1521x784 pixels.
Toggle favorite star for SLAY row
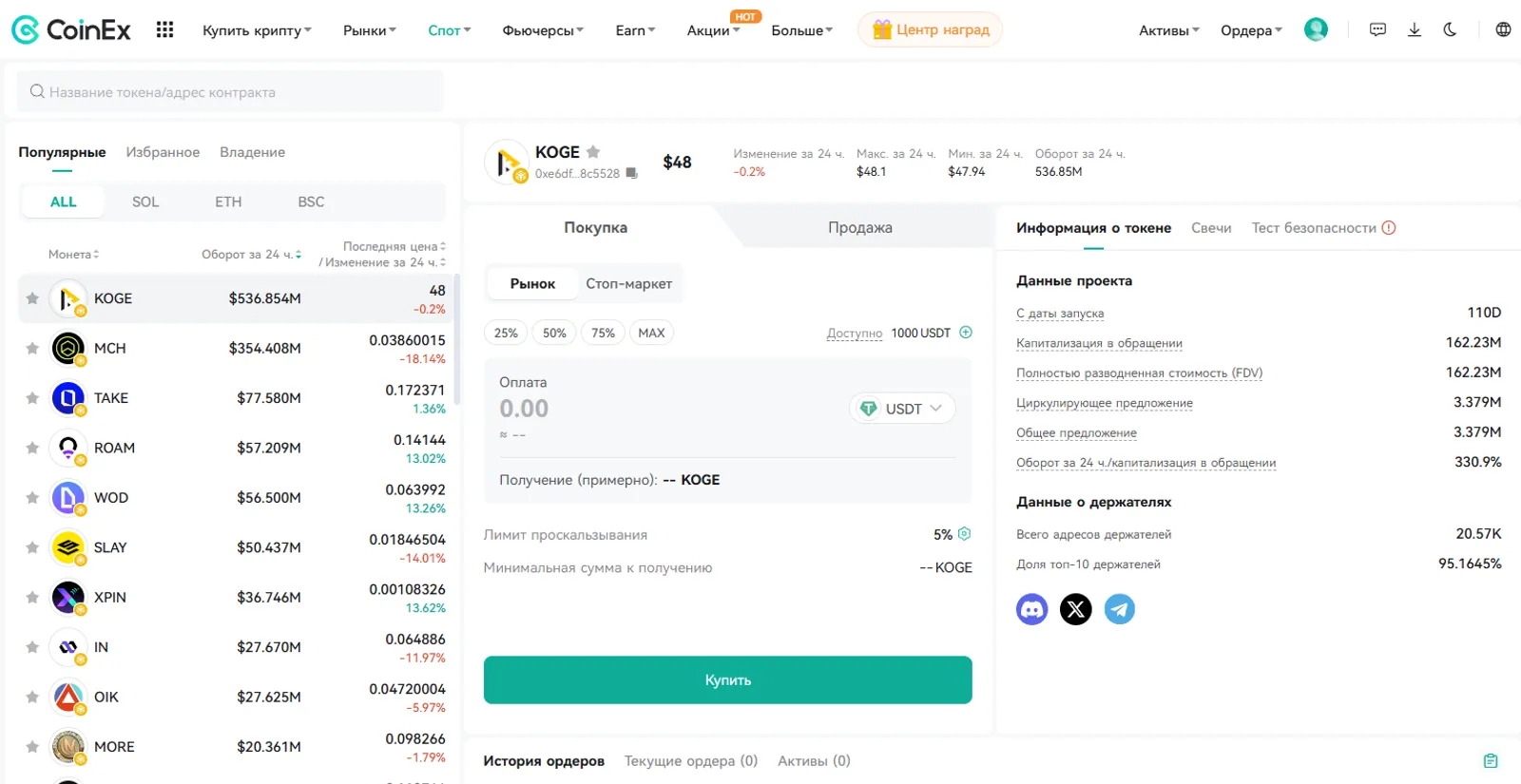pyautogui.click(x=32, y=547)
